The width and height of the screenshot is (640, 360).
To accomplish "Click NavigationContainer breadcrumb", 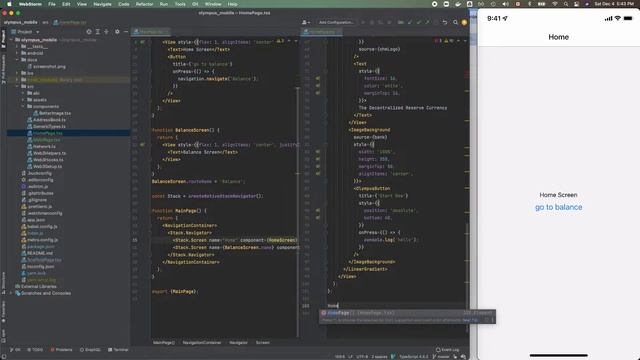I will click(x=202, y=342).
